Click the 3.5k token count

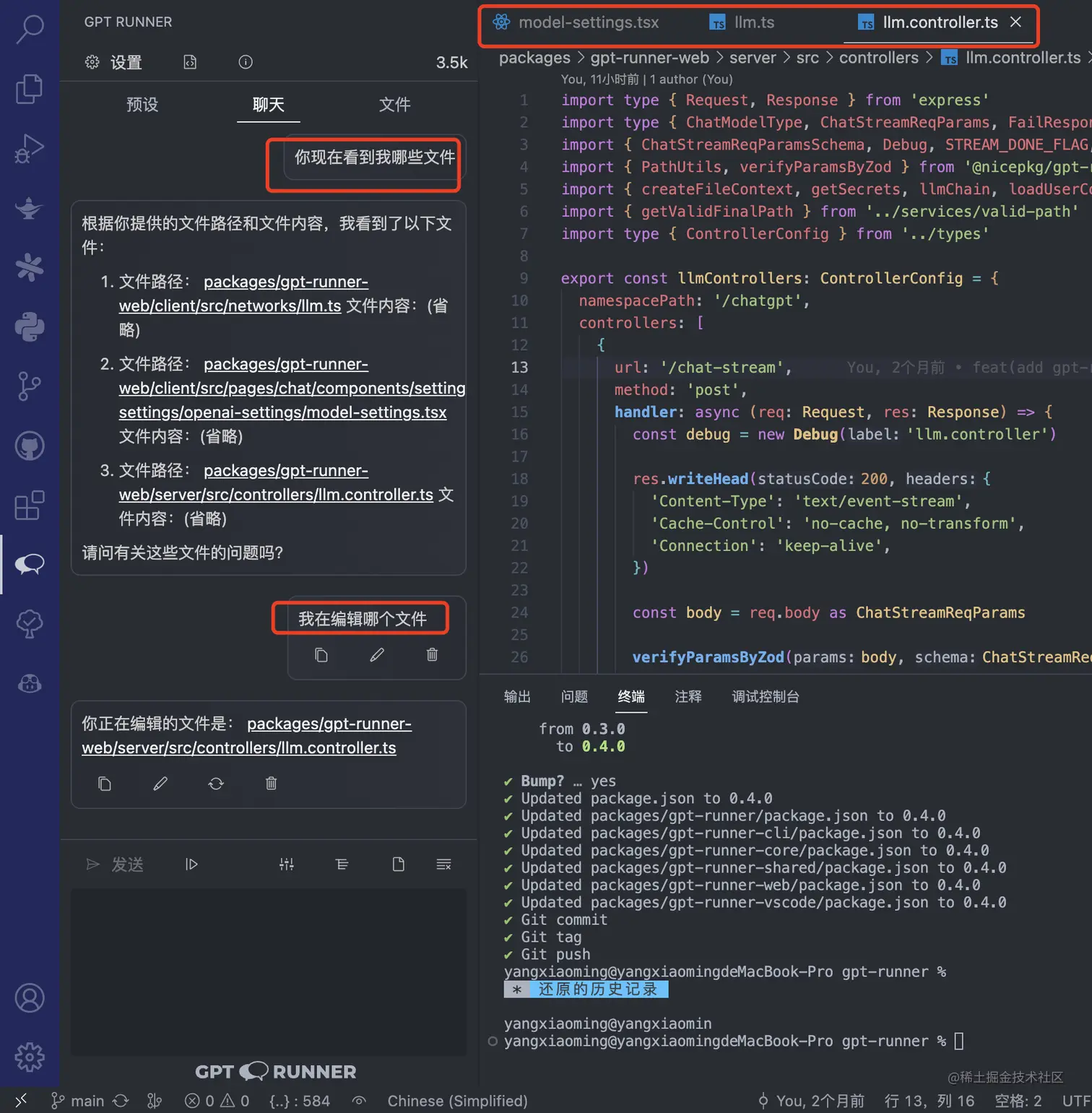452,63
